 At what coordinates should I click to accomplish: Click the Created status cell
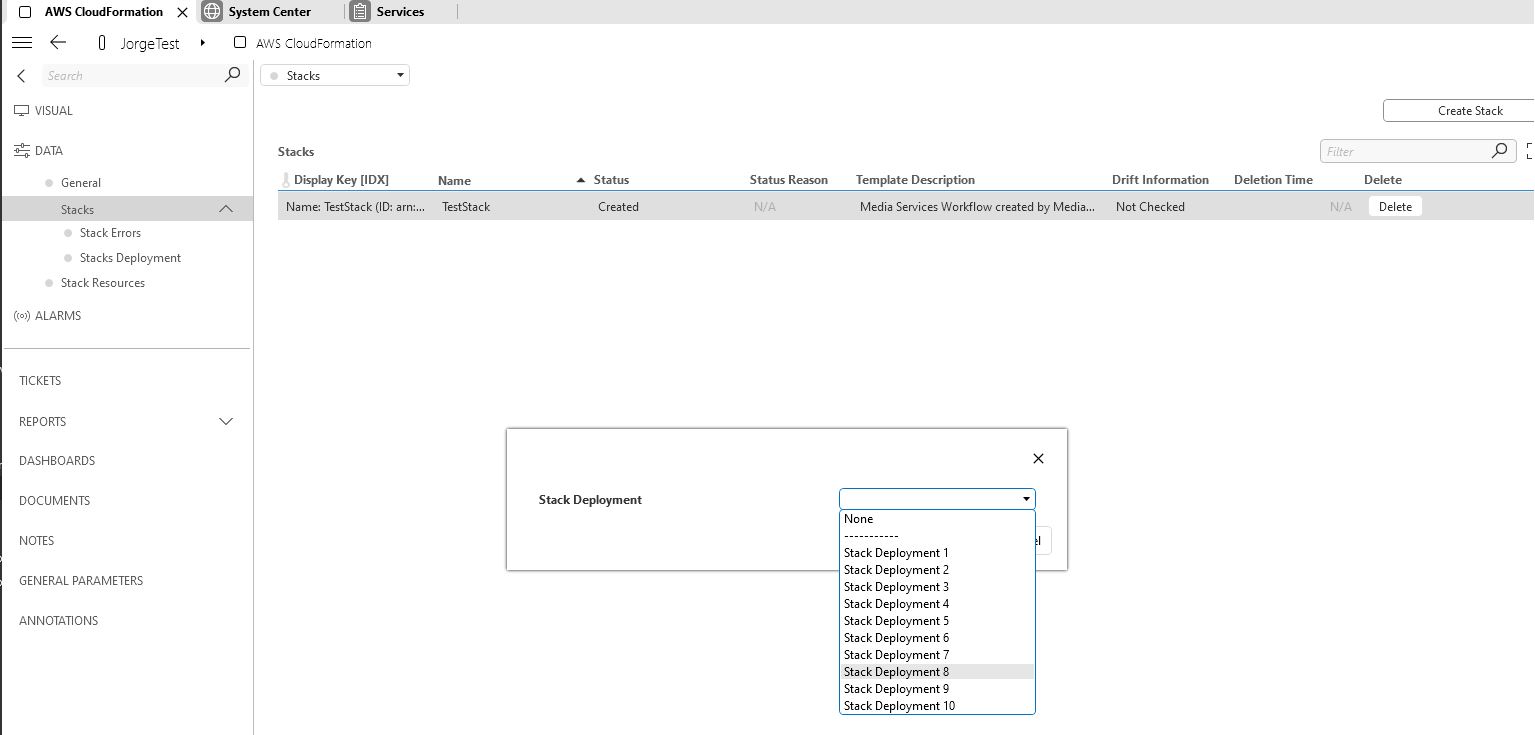click(x=618, y=207)
